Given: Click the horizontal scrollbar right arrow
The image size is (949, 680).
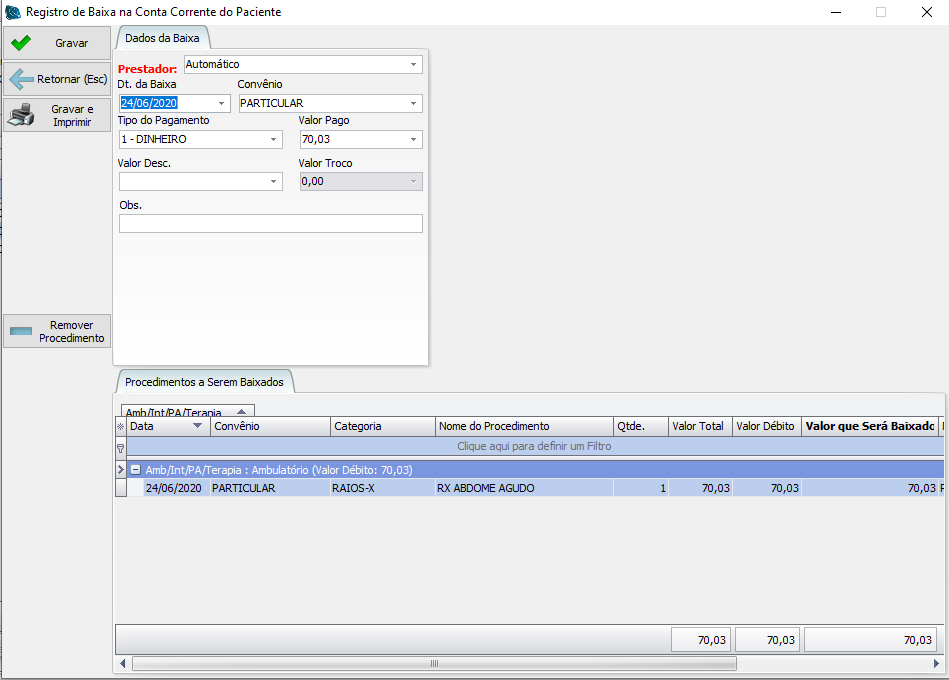Looking at the screenshot, I should [936, 663].
